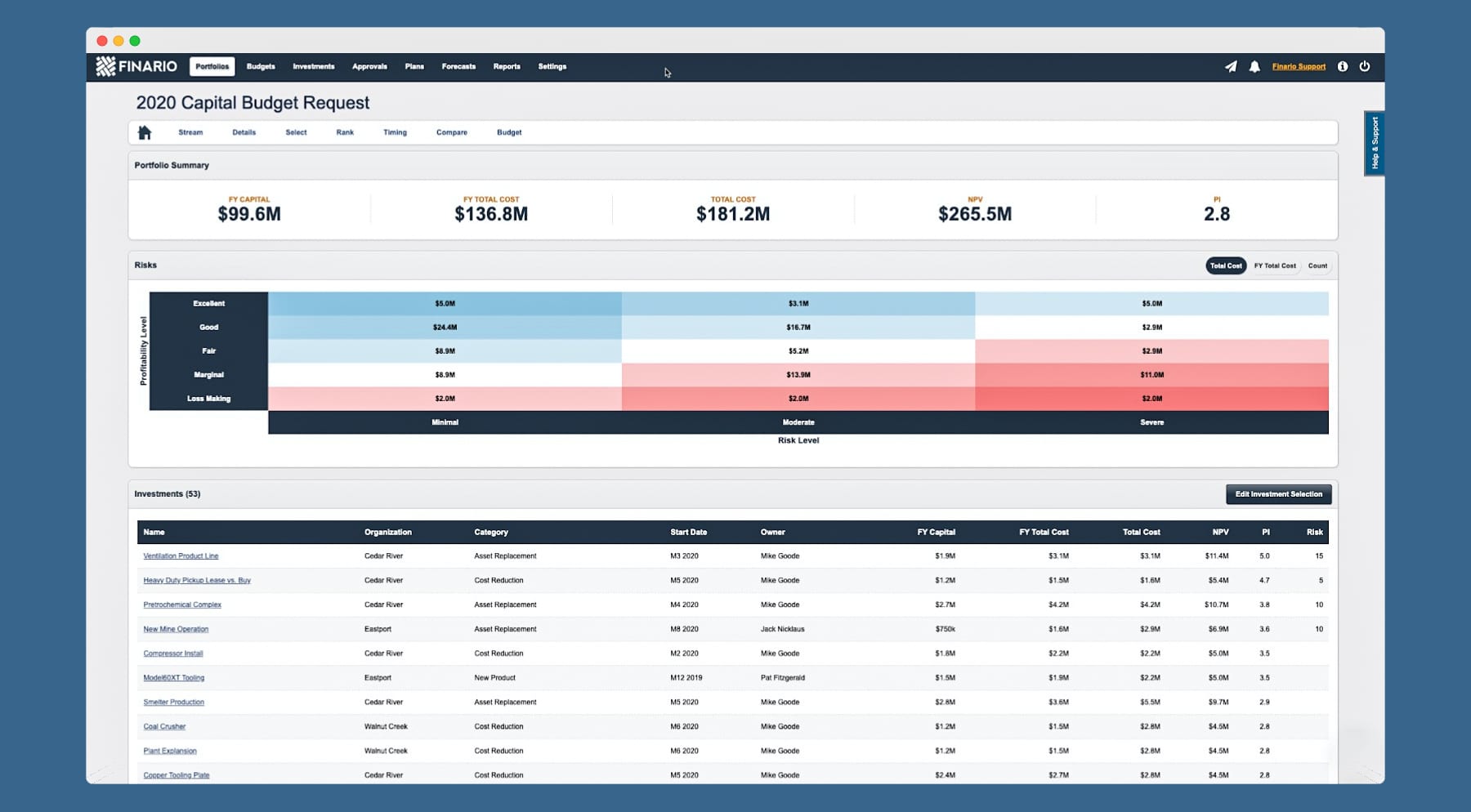The image size is (1471, 812).
Task: Click the Loss Making profitability label
Action: click(208, 399)
